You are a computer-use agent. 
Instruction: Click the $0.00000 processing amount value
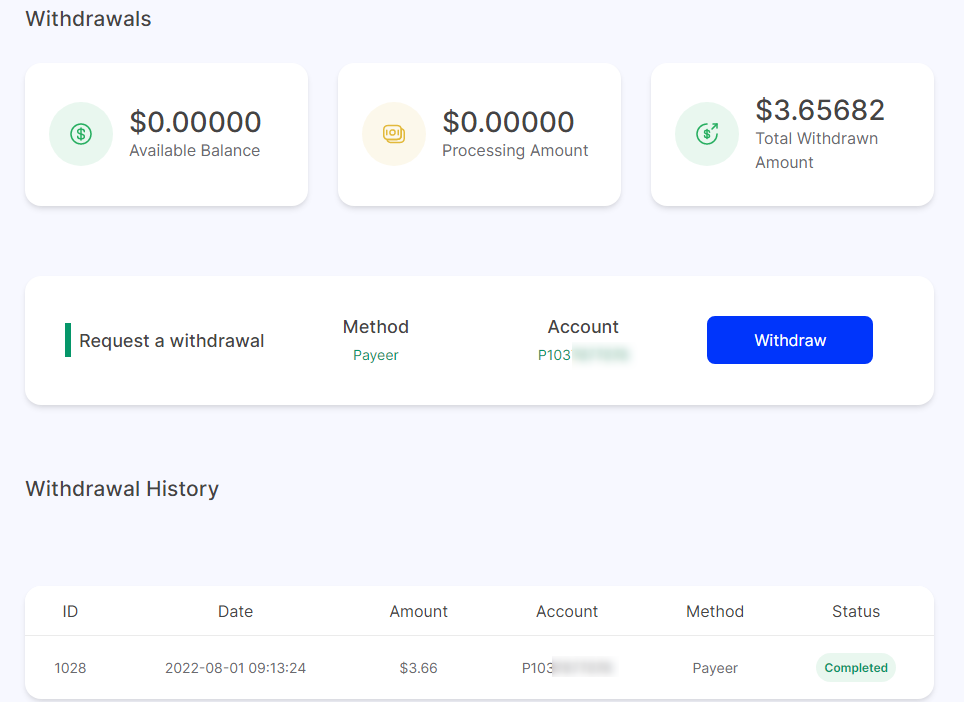pyautogui.click(x=508, y=122)
